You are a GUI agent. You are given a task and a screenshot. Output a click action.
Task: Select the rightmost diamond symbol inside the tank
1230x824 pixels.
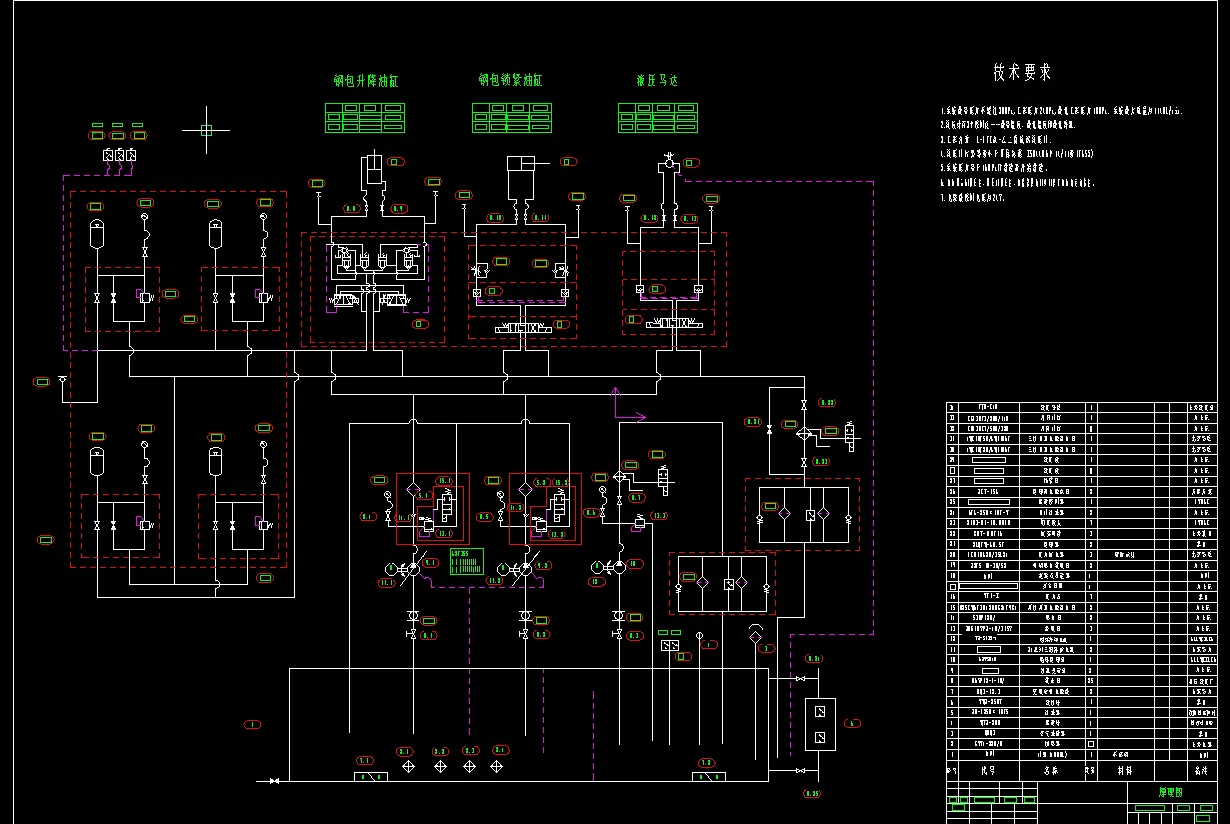click(x=496, y=766)
